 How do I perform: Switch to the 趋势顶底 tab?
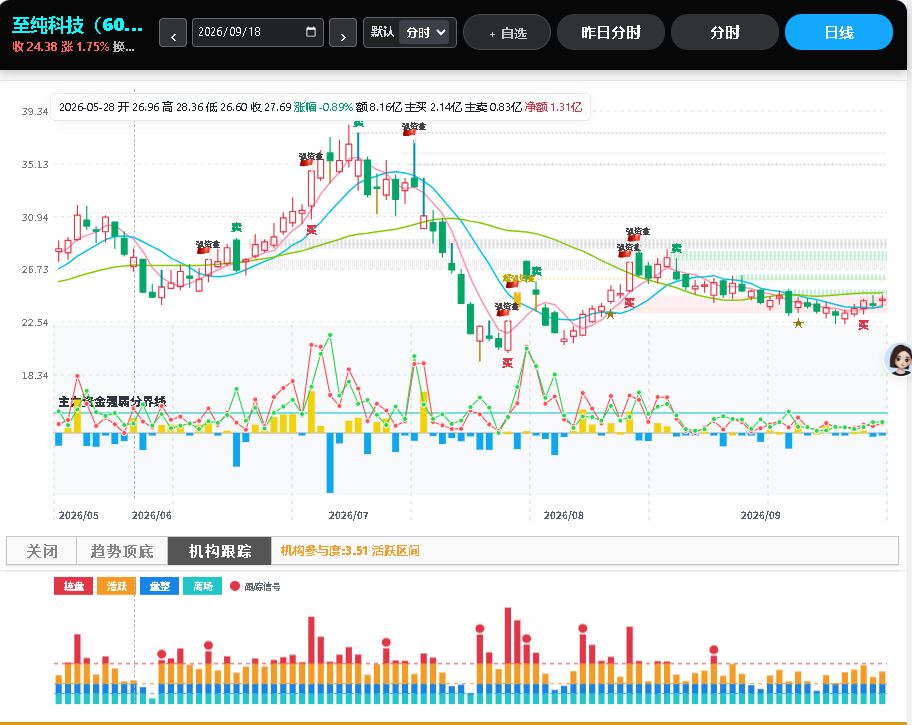(x=122, y=550)
